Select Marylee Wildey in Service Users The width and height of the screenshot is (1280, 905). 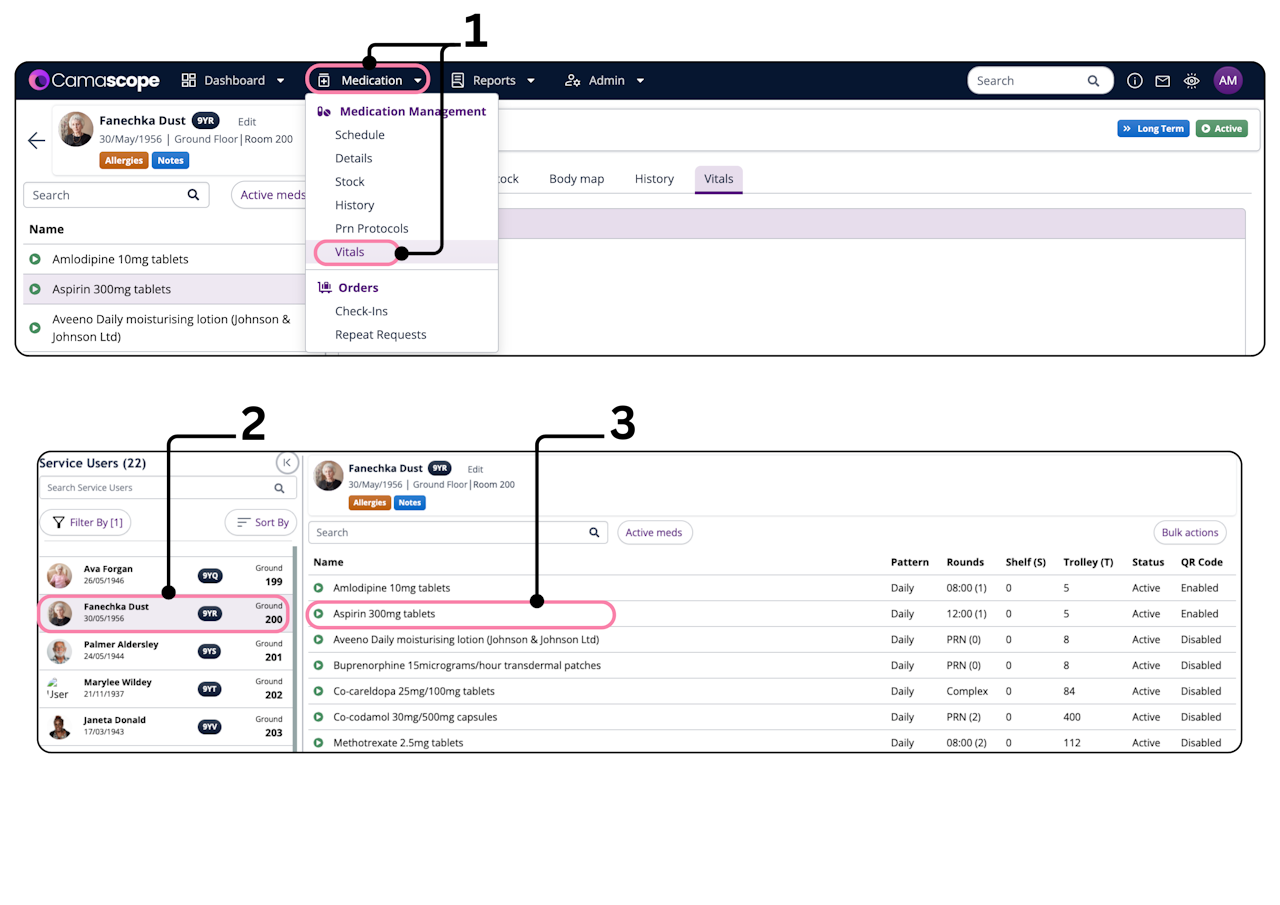tap(166, 689)
